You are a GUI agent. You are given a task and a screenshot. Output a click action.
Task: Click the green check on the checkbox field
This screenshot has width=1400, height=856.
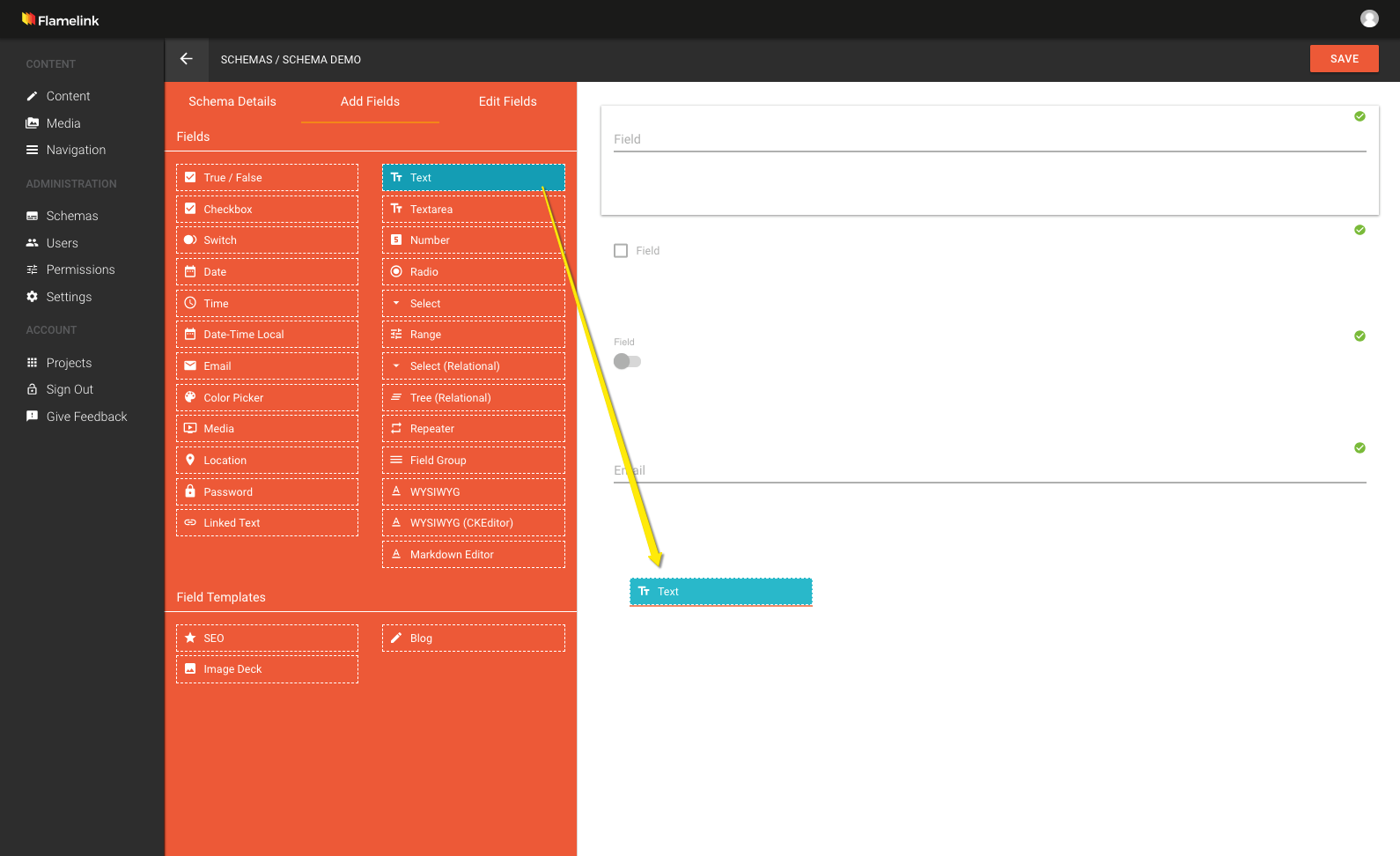[x=1359, y=230]
